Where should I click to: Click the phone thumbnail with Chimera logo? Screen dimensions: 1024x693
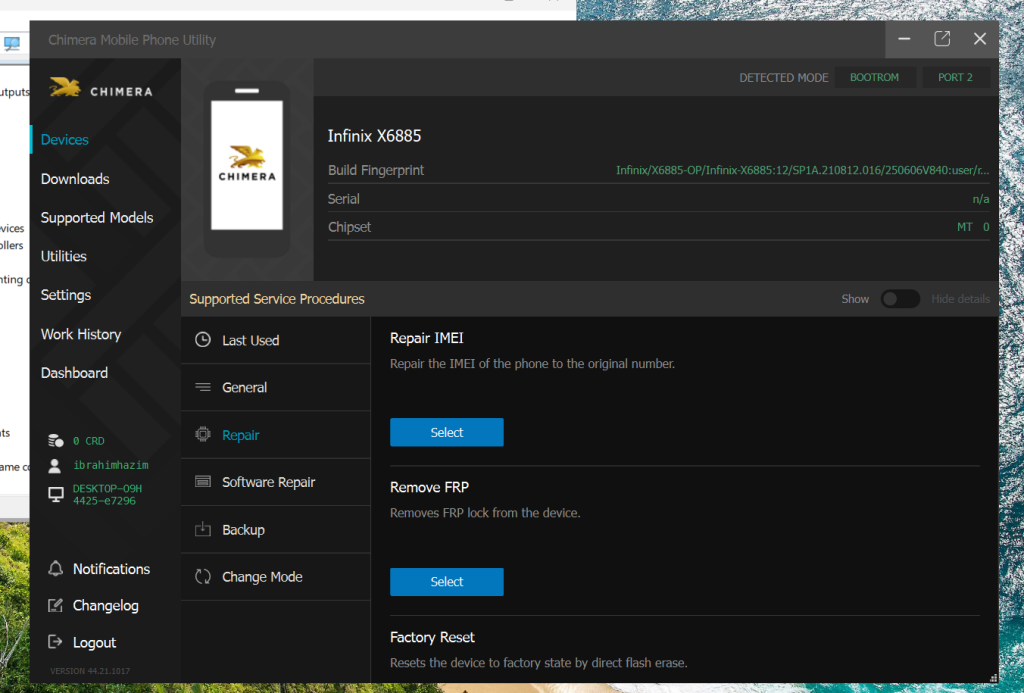[247, 169]
